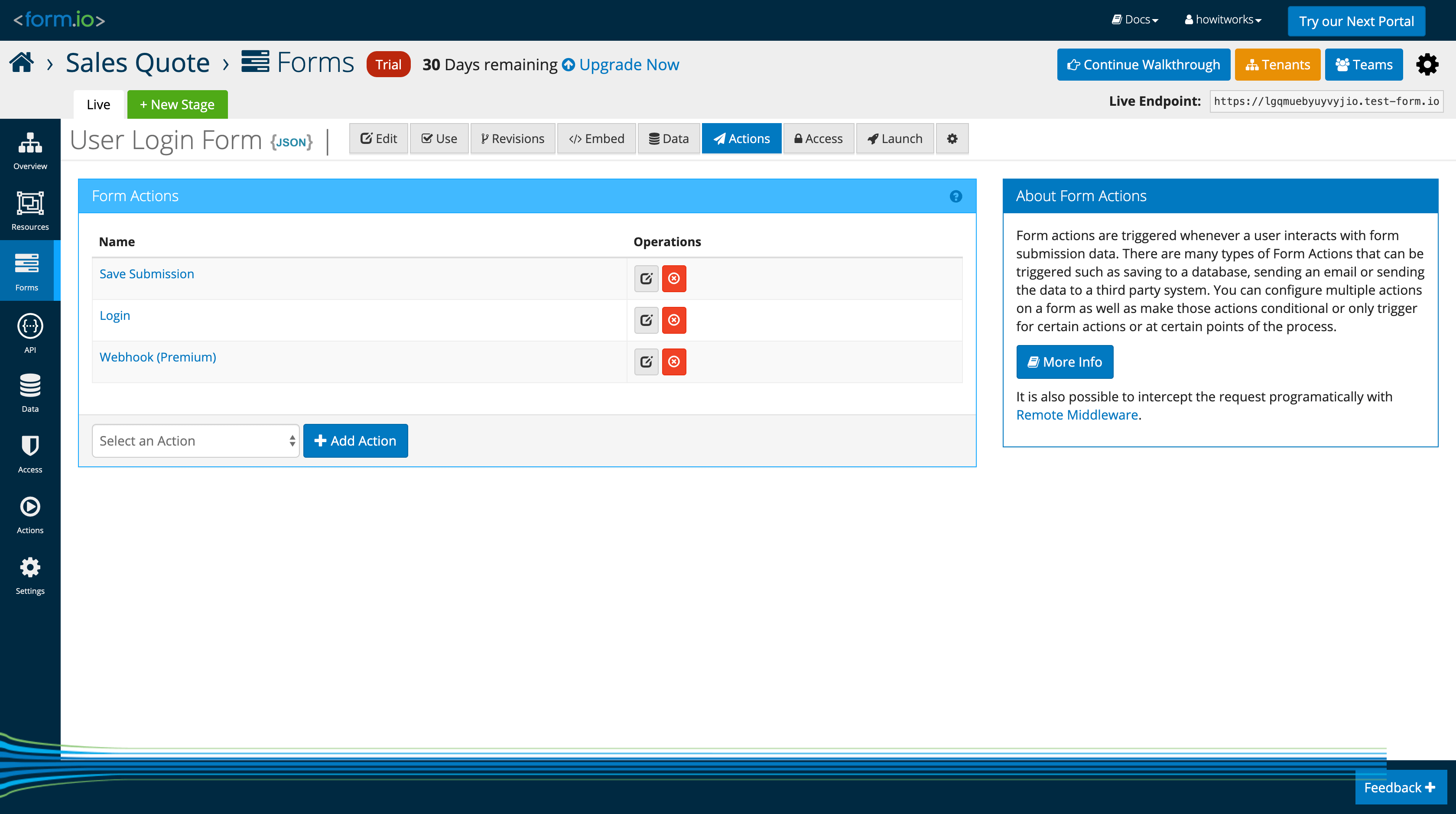The height and width of the screenshot is (814, 1456).
Task: Click the Add Action button
Action: (355, 441)
